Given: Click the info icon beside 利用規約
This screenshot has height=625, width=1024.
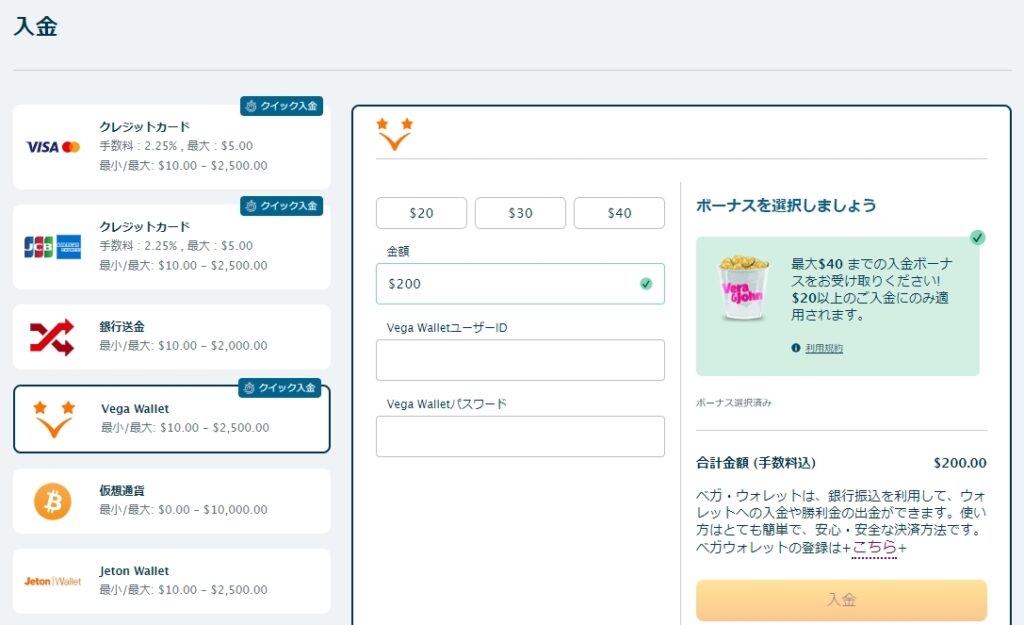Looking at the screenshot, I should pyautogui.click(x=795, y=348).
